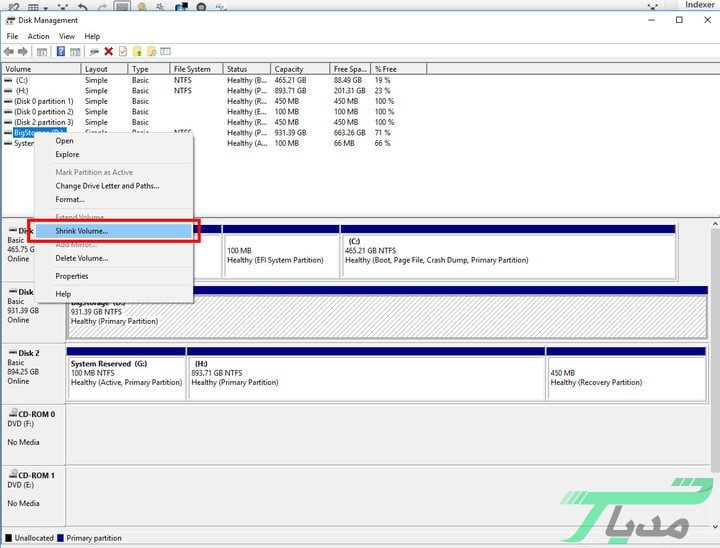This screenshot has height=548, width=720.
Task: Select the (H:) volume row in list
Action: pos(22,90)
